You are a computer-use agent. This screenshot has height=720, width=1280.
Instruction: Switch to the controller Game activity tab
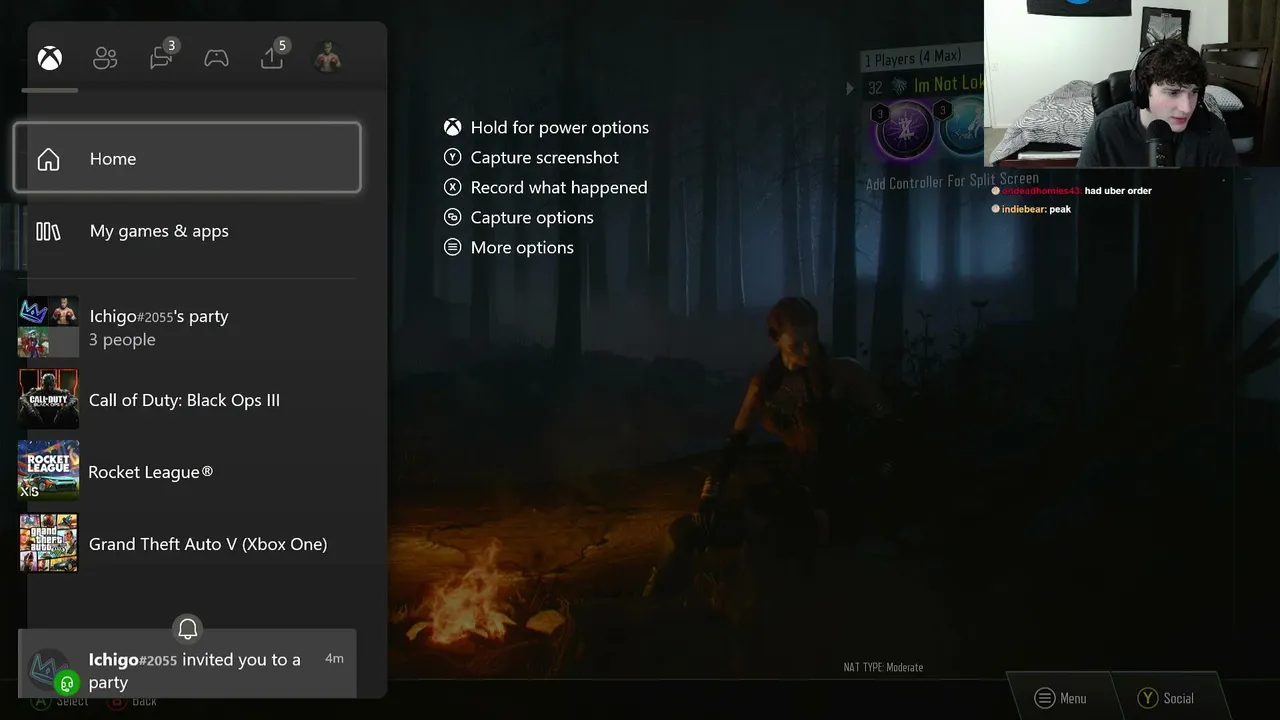click(216, 58)
